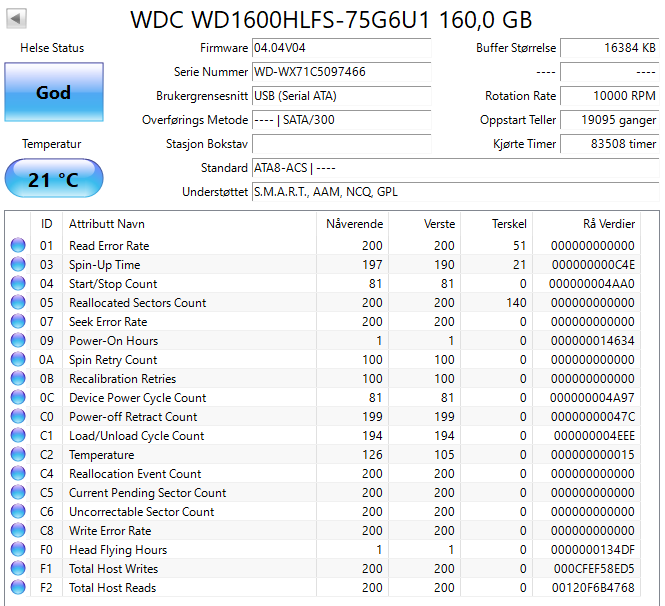This screenshot has width=665, height=606.
Task: Click raw value 0000000134DF
Action: point(592,550)
